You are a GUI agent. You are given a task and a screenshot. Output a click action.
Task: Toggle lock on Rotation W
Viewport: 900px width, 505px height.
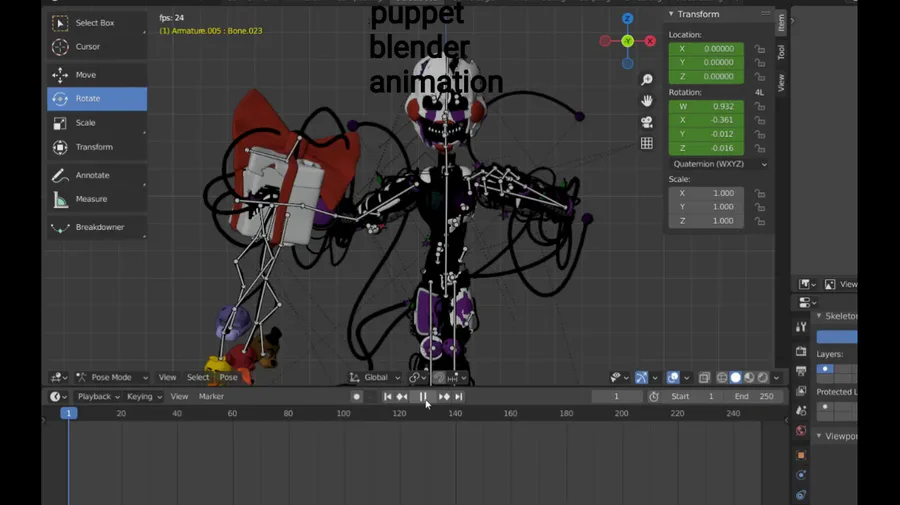click(x=760, y=106)
